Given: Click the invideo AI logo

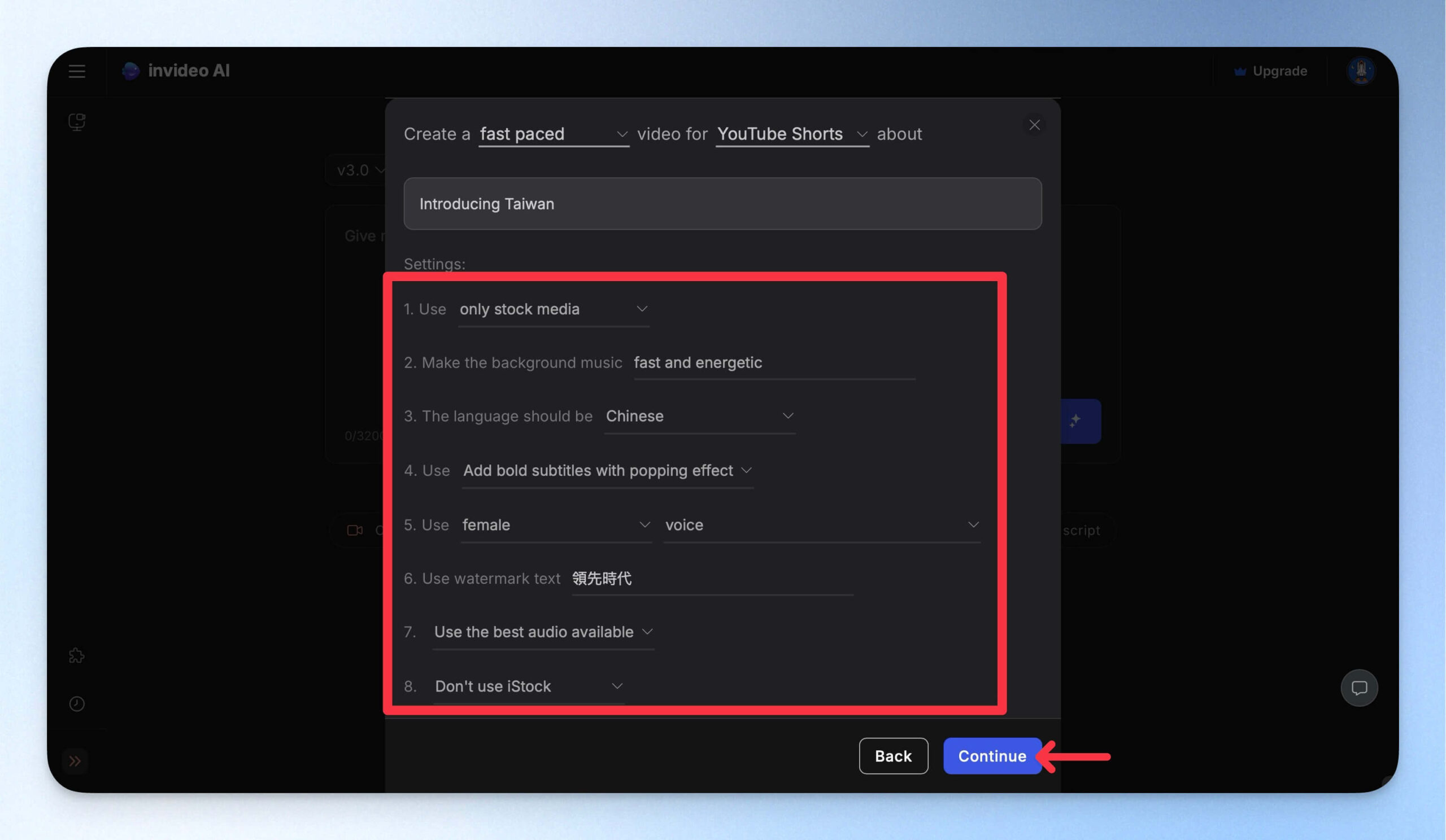Looking at the screenshot, I should click(176, 71).
